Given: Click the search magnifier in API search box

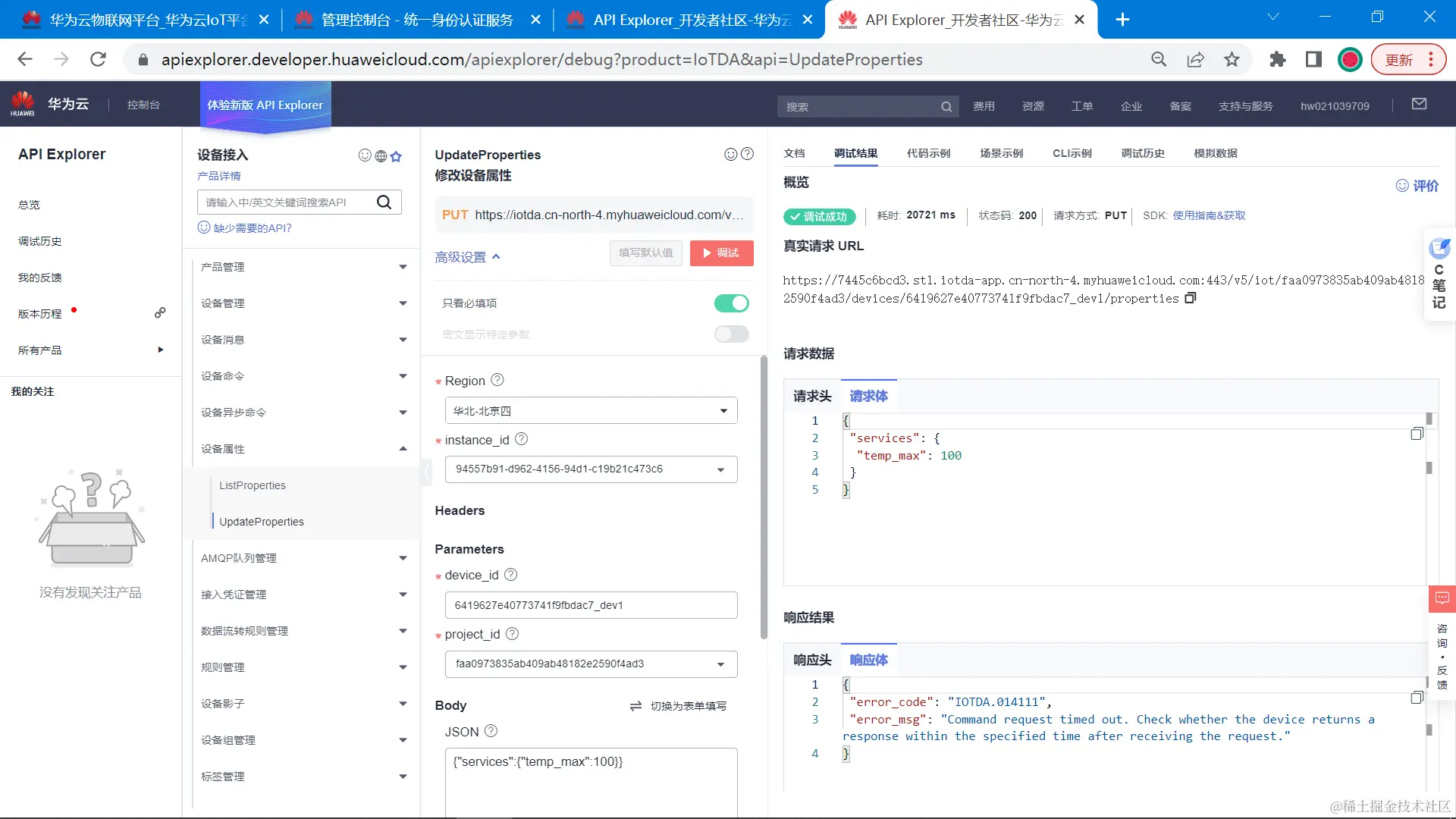Looking at the screenshot, I should [384, 202].
